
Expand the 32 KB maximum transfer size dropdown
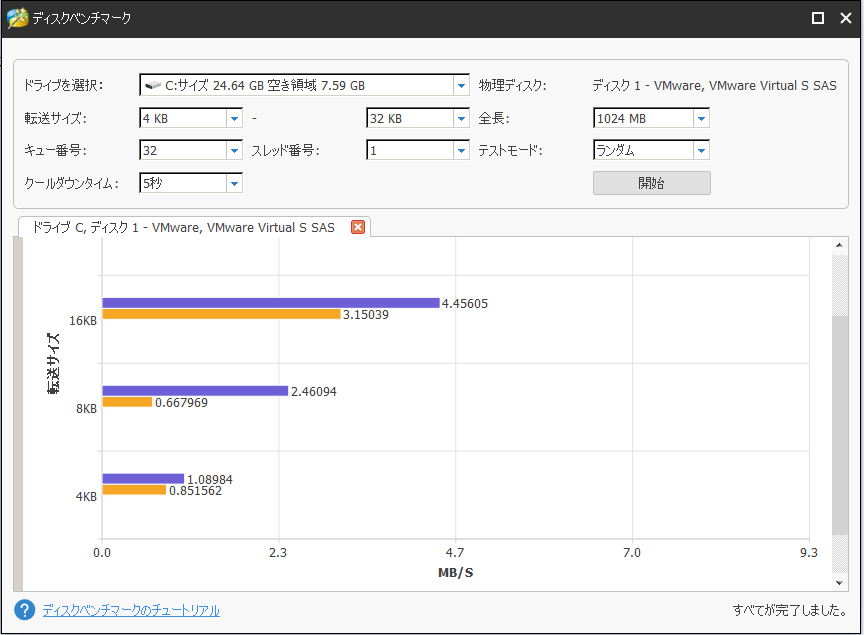pyautogui.click(x=461, y=119)
